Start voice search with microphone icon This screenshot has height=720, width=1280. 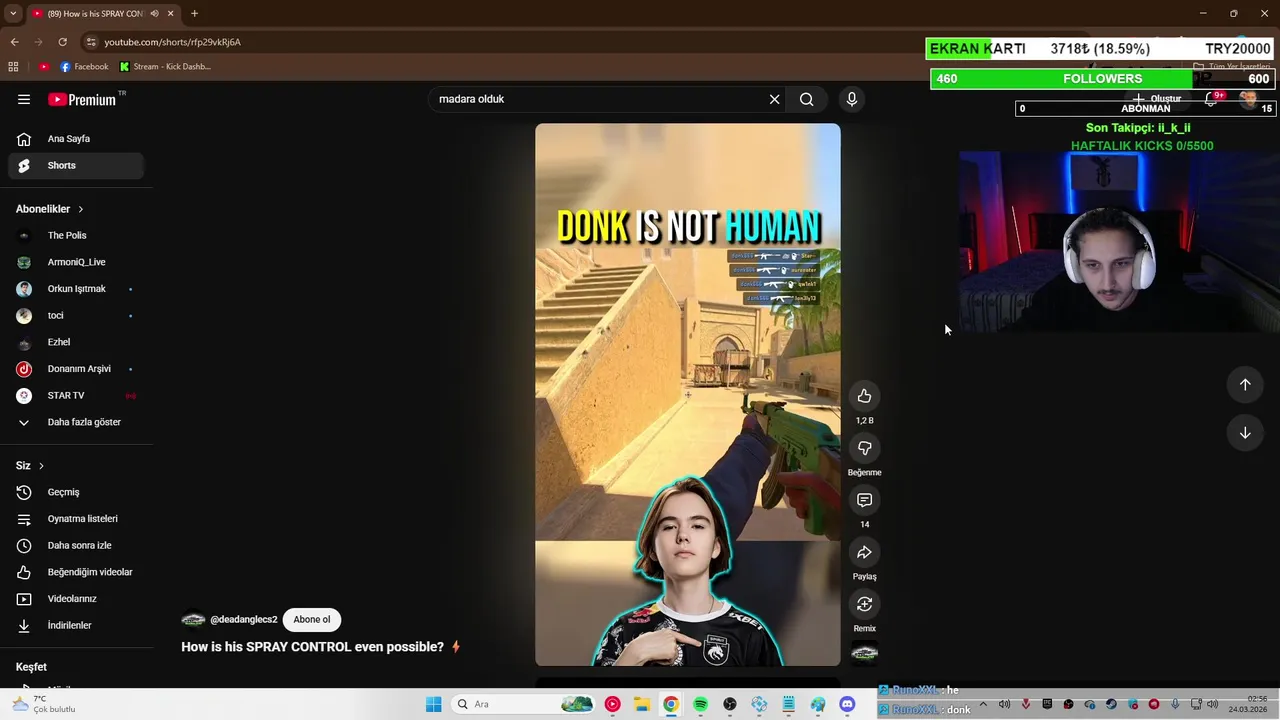(852, 99)
